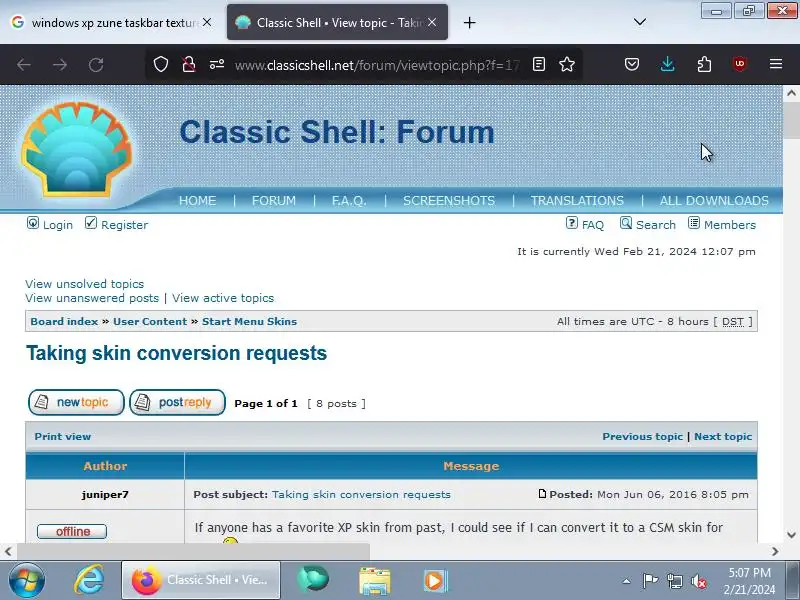The image size is (800, 600).
Task: Close the Classic Shell View topic tab
Action: (432, 22)
